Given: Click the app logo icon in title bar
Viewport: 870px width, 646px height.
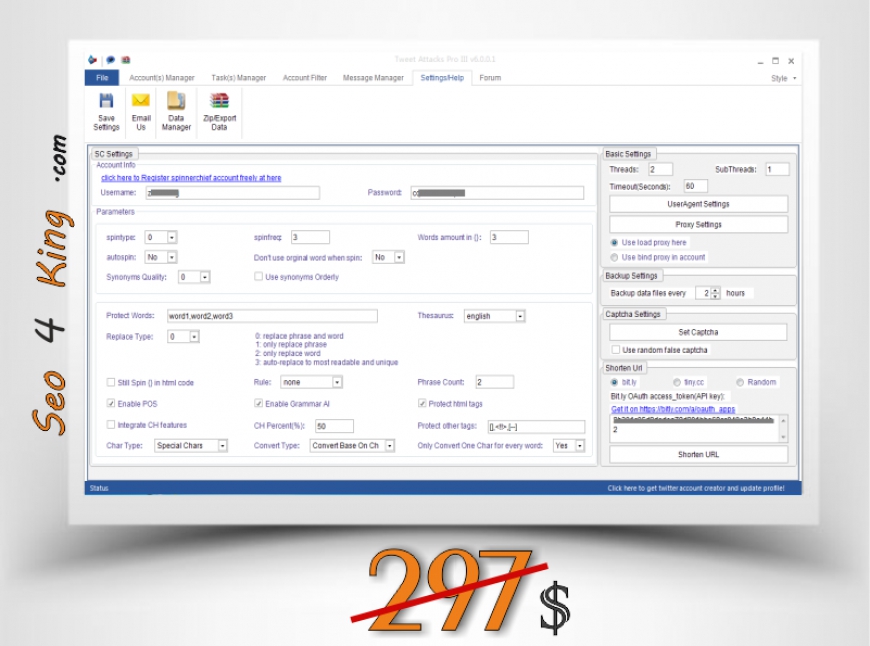Looking at the screenshot, I should [93, 60].
